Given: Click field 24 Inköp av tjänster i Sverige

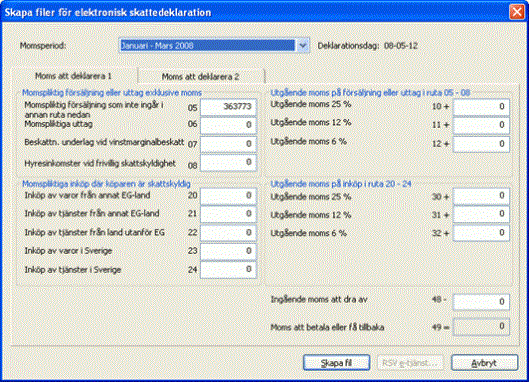Looking at the screenshot, I should pyautogui.click(x=228, y=270).
